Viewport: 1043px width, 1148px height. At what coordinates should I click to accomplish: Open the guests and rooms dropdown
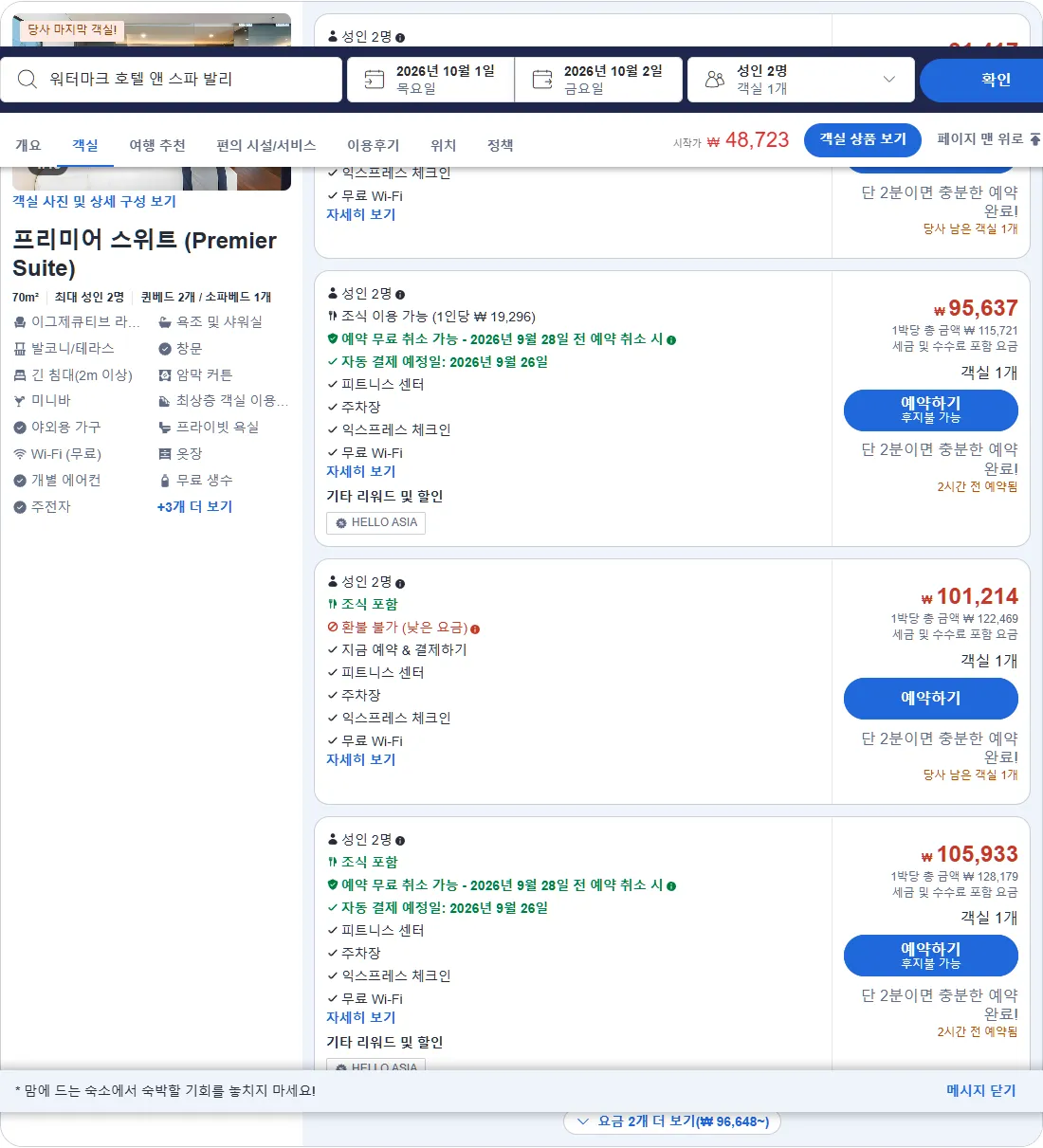(801, 80)
